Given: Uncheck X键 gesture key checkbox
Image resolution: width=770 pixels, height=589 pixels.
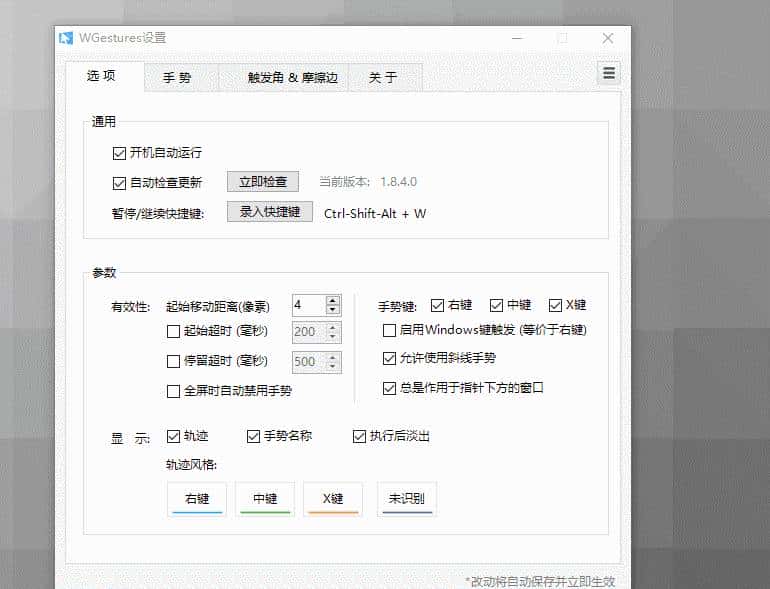Looking at the screenshot, I should click(555, 306).
